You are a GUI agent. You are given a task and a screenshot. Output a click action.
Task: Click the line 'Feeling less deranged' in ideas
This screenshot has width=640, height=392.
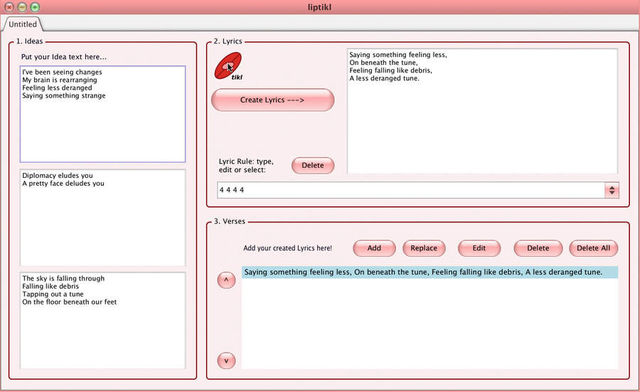tap(57, 88)
